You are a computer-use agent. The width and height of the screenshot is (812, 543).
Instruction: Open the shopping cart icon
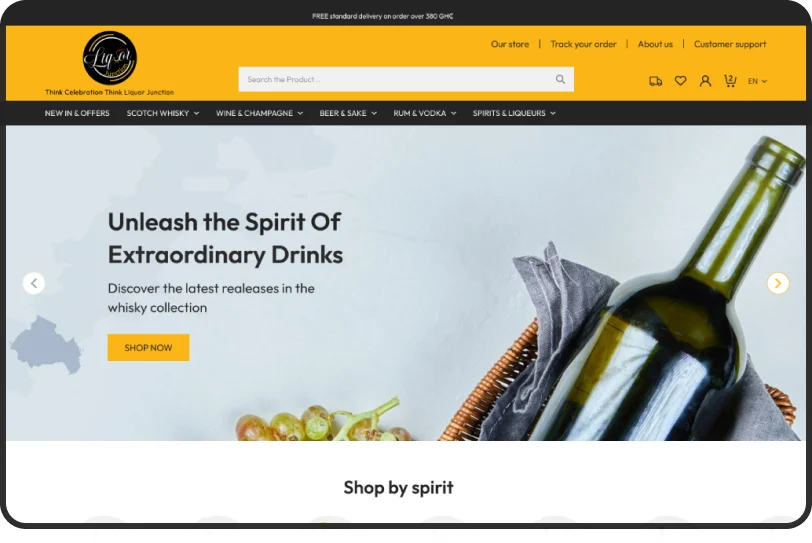[730, 81]
